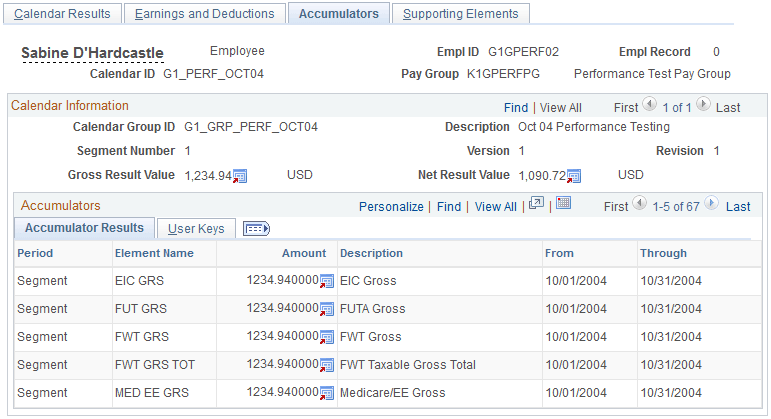Viewport: 771px width, 419px height.
Task: Jump to Last accumulator rows link
Action: coord(738,207)
